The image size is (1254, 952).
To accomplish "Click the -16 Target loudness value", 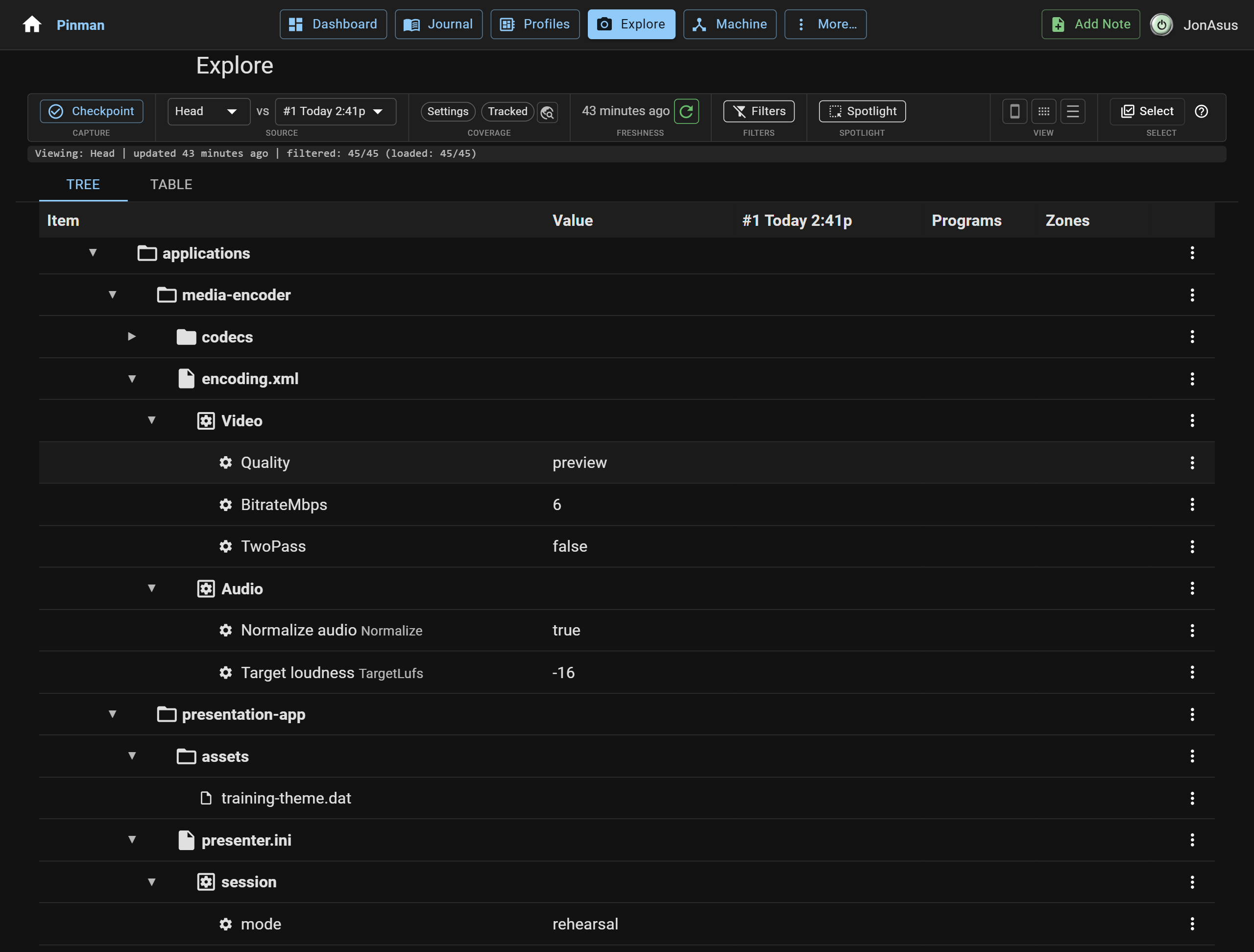I will [x=563, y=673].
